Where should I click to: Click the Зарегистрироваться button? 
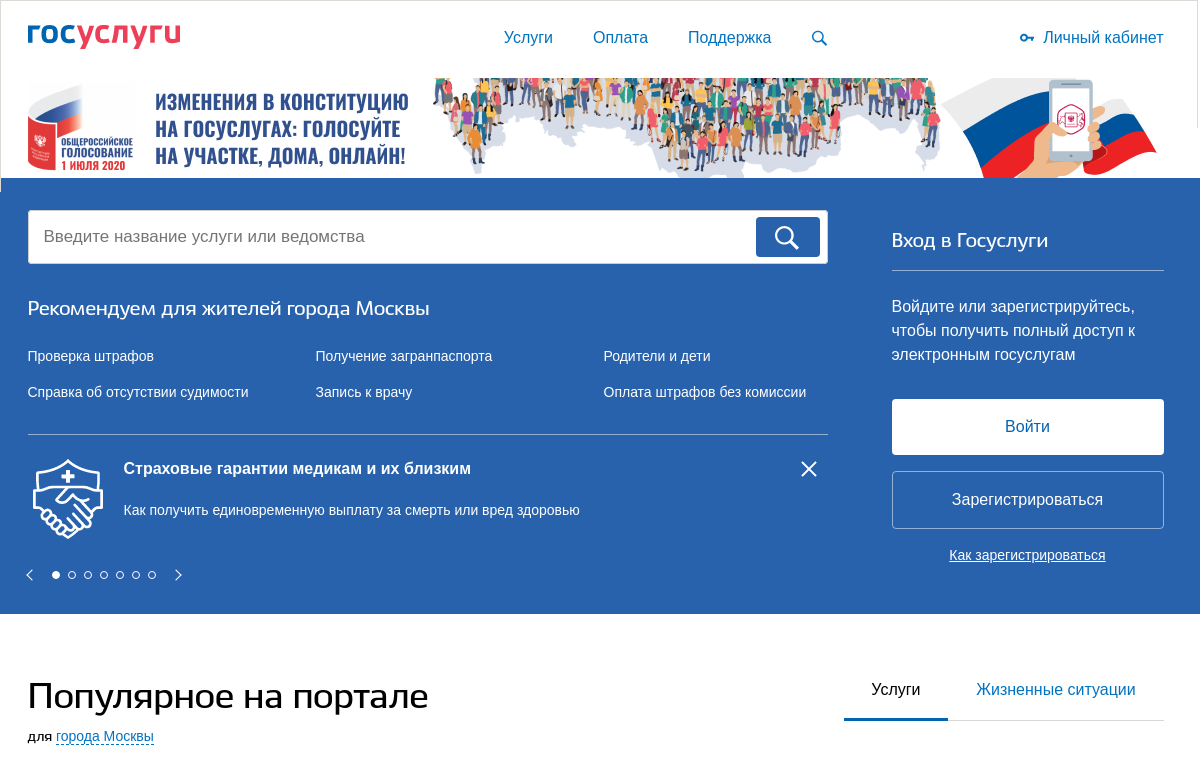[x=1027, y=500]
